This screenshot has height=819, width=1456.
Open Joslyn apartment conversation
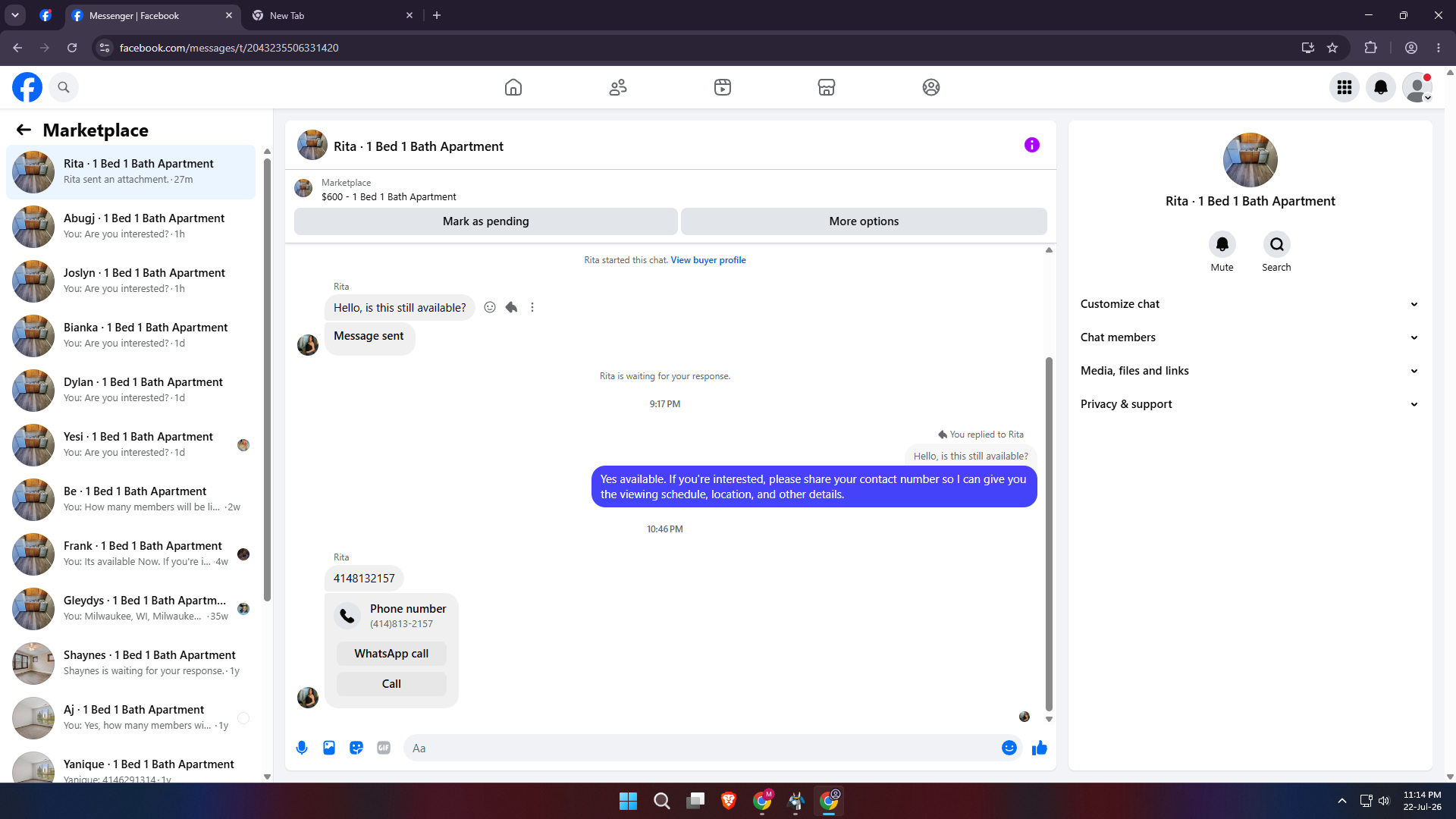click(x=130, y=281)
